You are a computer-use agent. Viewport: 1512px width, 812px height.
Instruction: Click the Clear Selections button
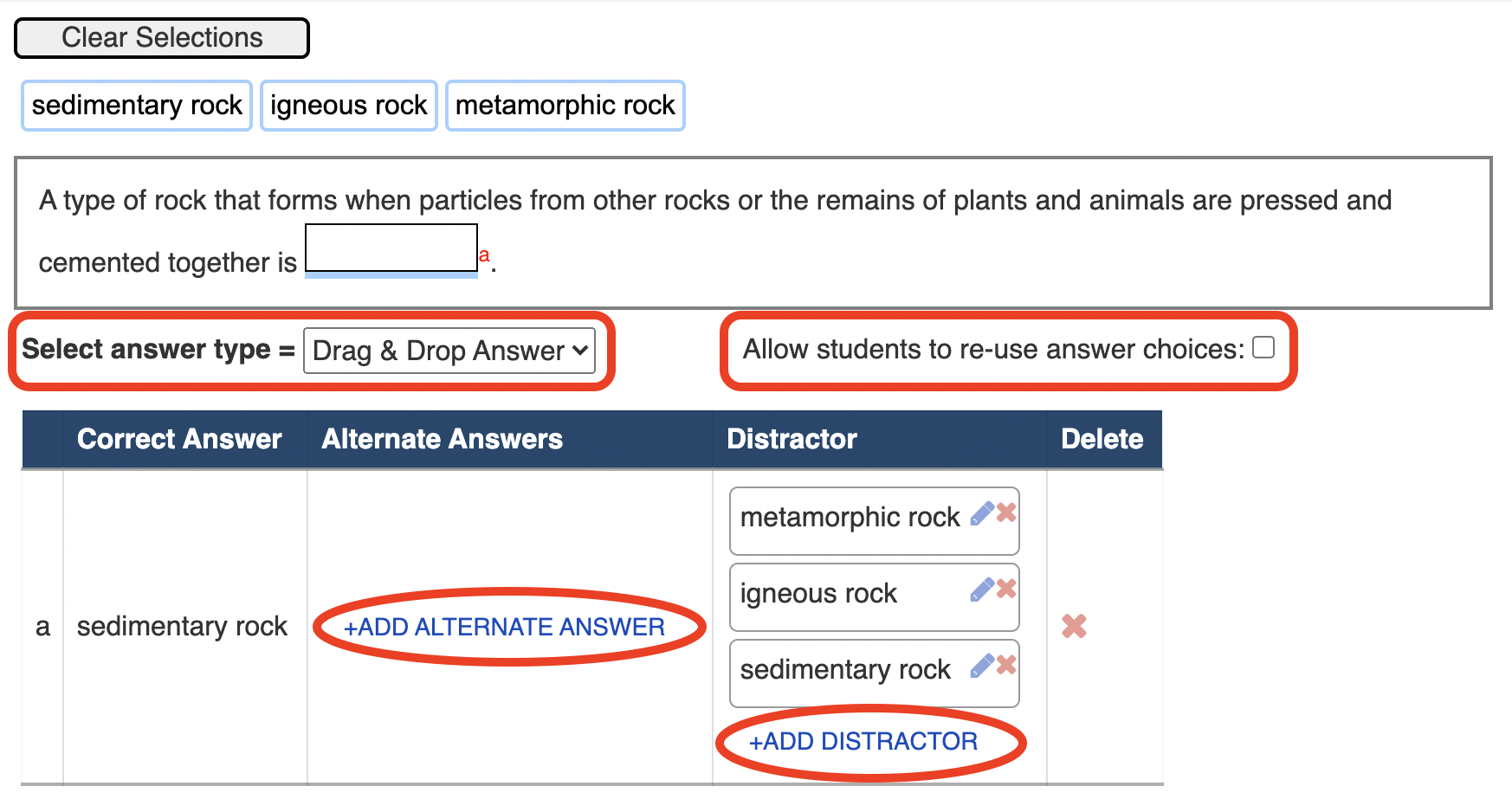(x=162, y=38)
